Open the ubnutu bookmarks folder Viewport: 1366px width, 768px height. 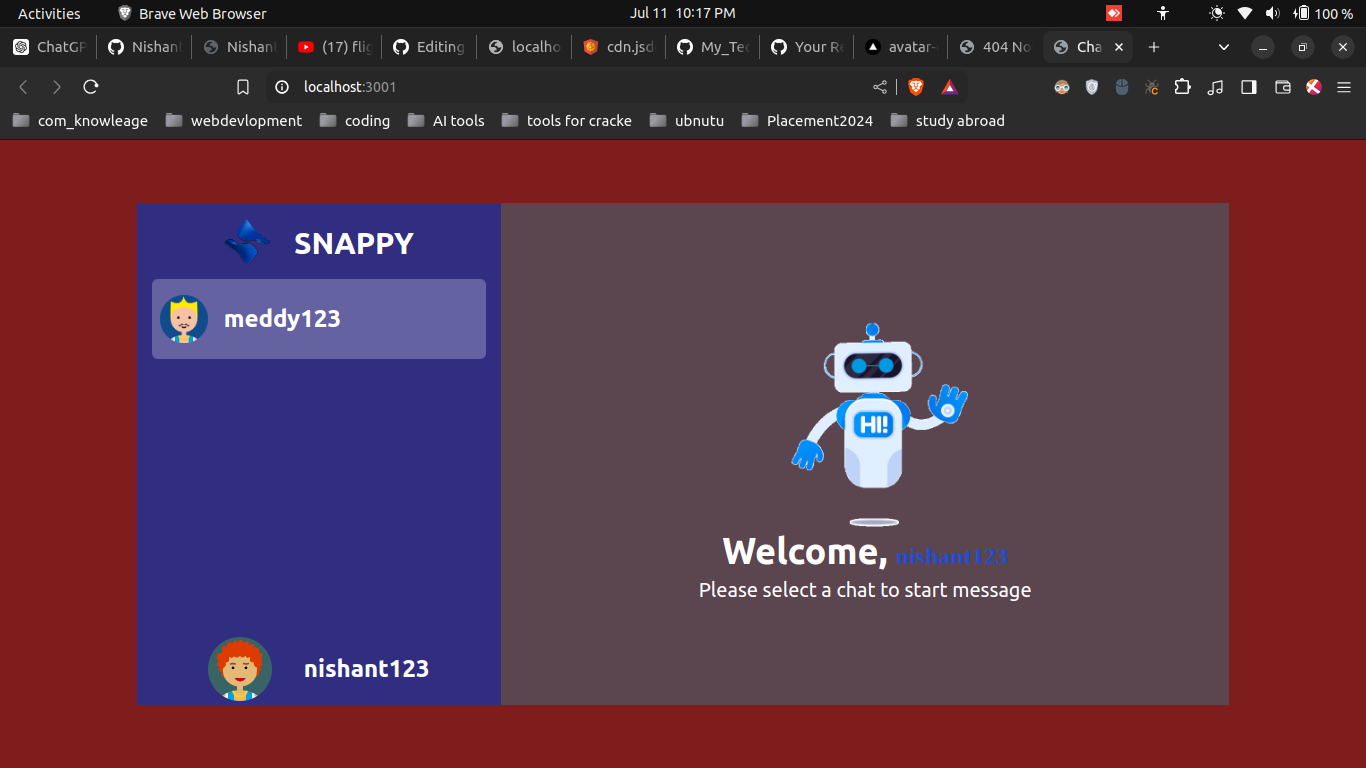click(687, 121)
